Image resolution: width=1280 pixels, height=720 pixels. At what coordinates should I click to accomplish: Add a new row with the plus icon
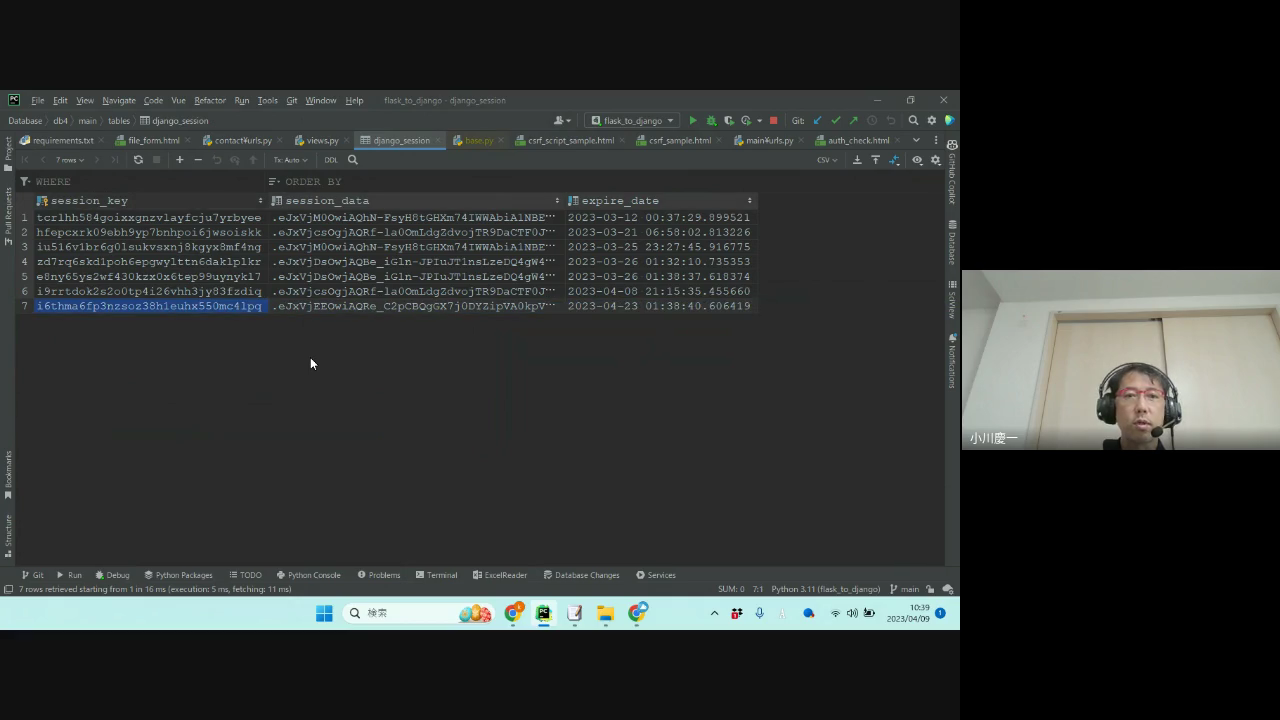[180, 160]
